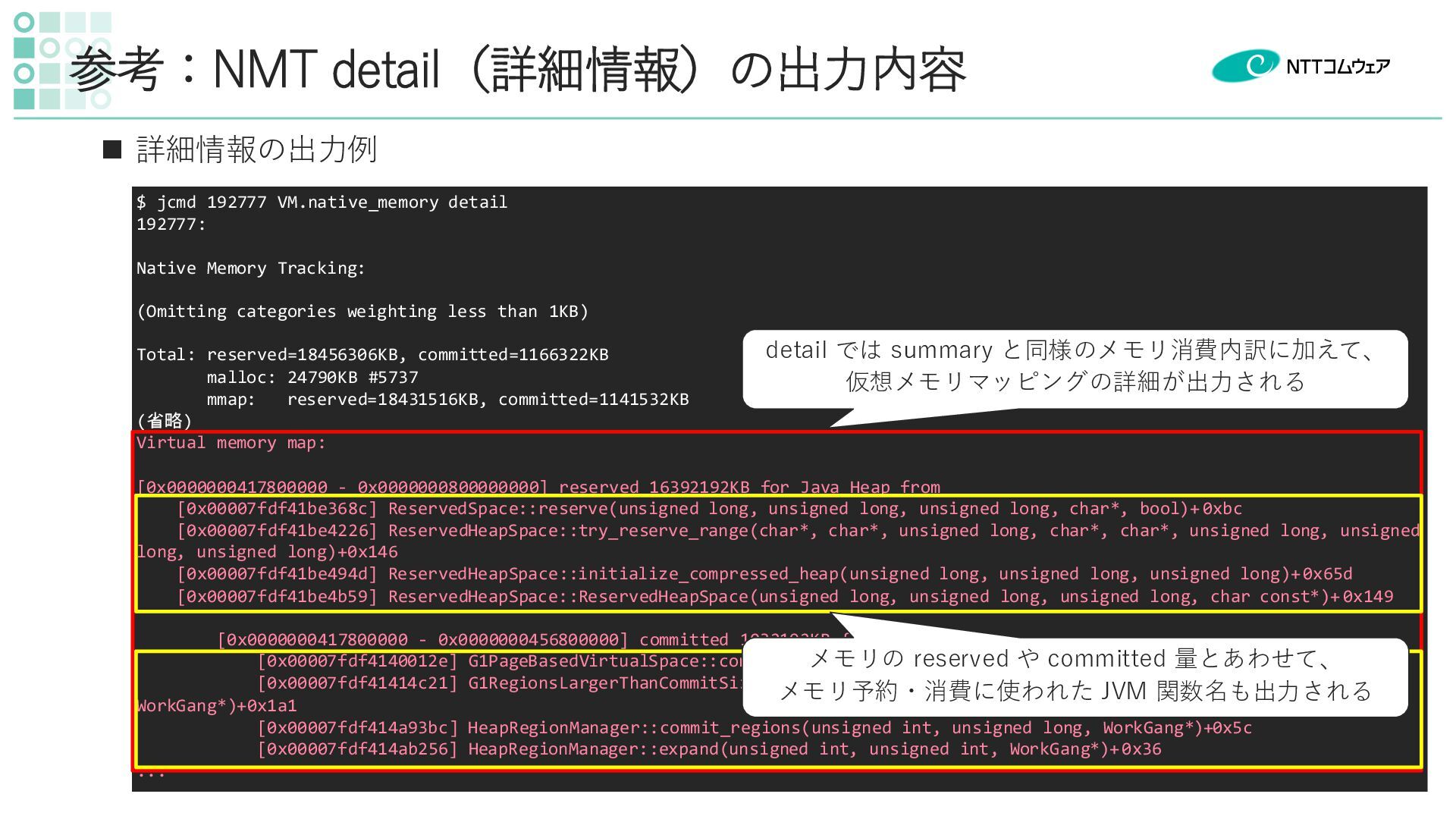This screenshot has height=819, width=1456.
Task: Click the Virtual memory map heading
Action: (x=231, y=443)
